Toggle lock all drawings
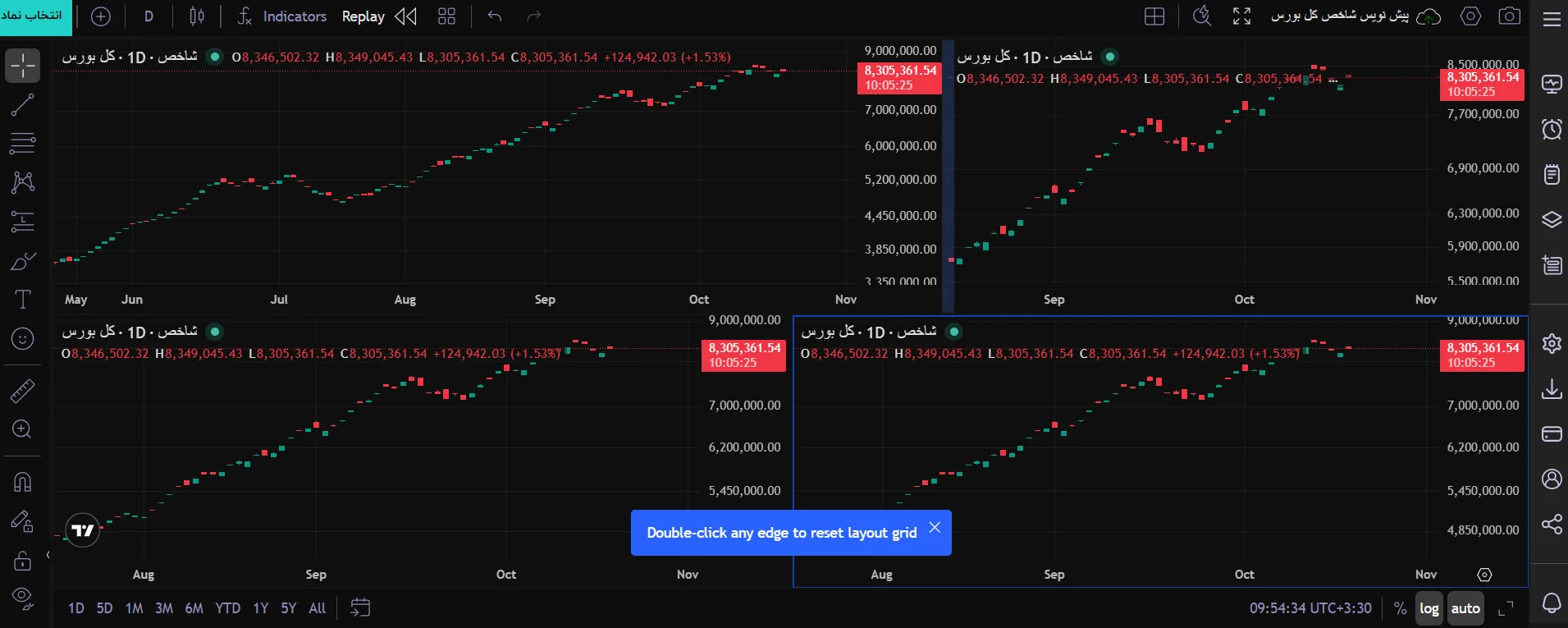The image size is (1568, 628). click(x=23, y=561)
